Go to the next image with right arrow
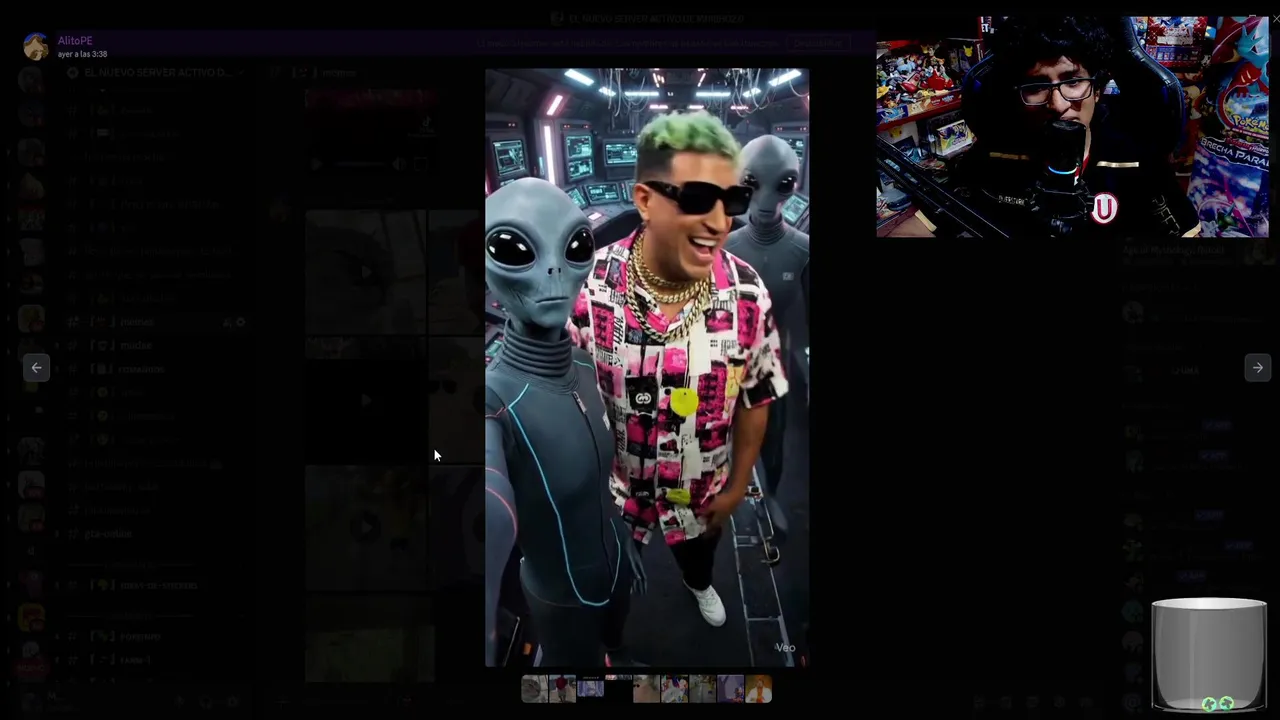This screenshot has width=1280, height=720. point(1257,368)
